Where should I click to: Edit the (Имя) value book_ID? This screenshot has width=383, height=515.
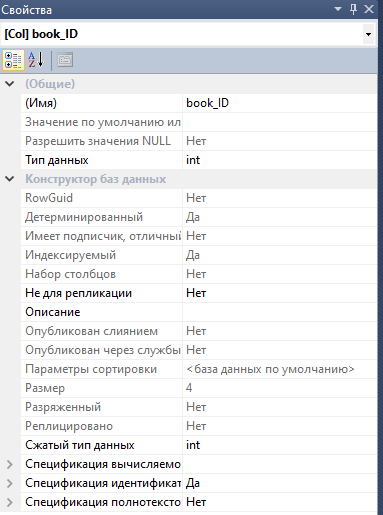point(280,103)
